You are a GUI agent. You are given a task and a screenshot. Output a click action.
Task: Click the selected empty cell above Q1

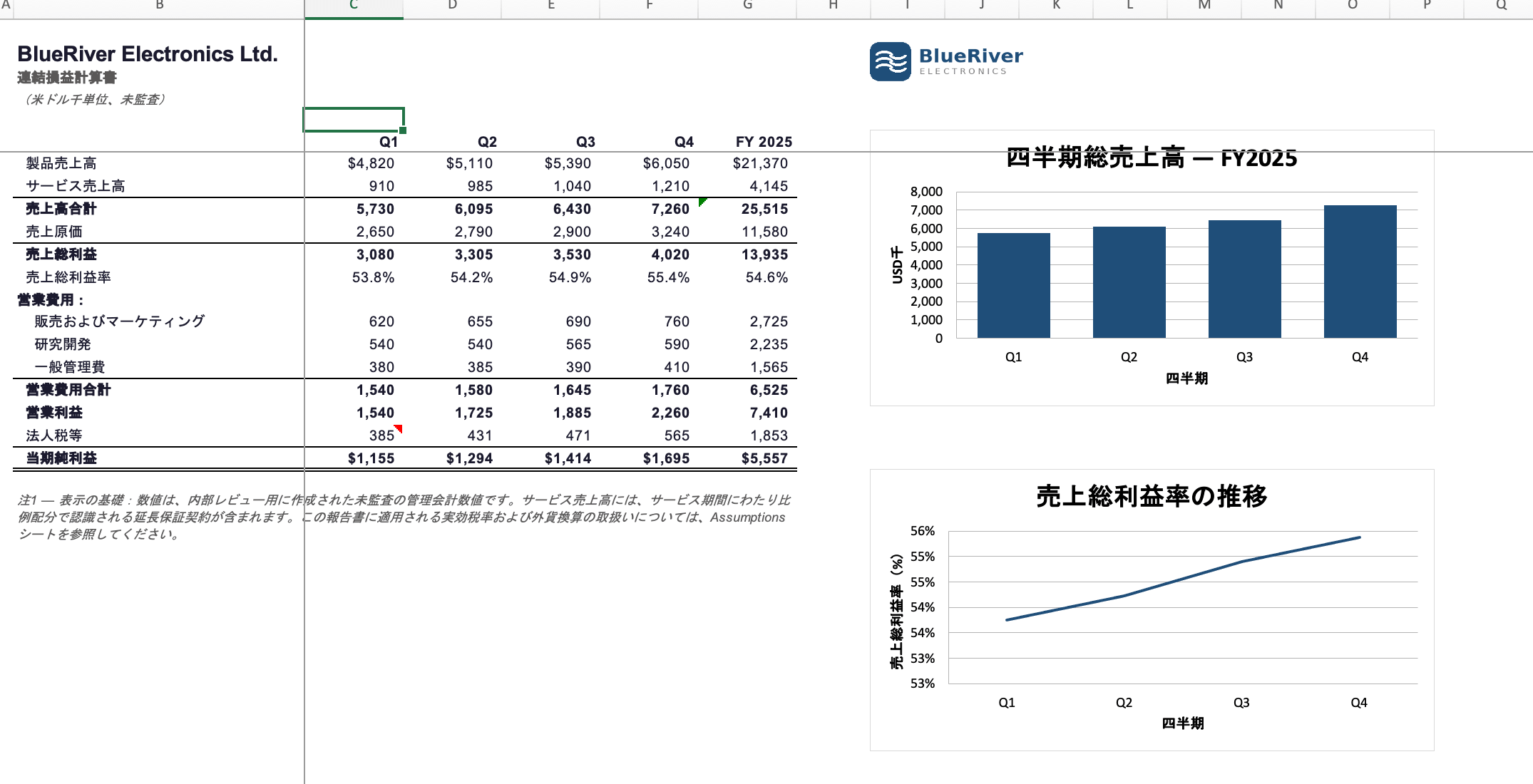[354, 119]
